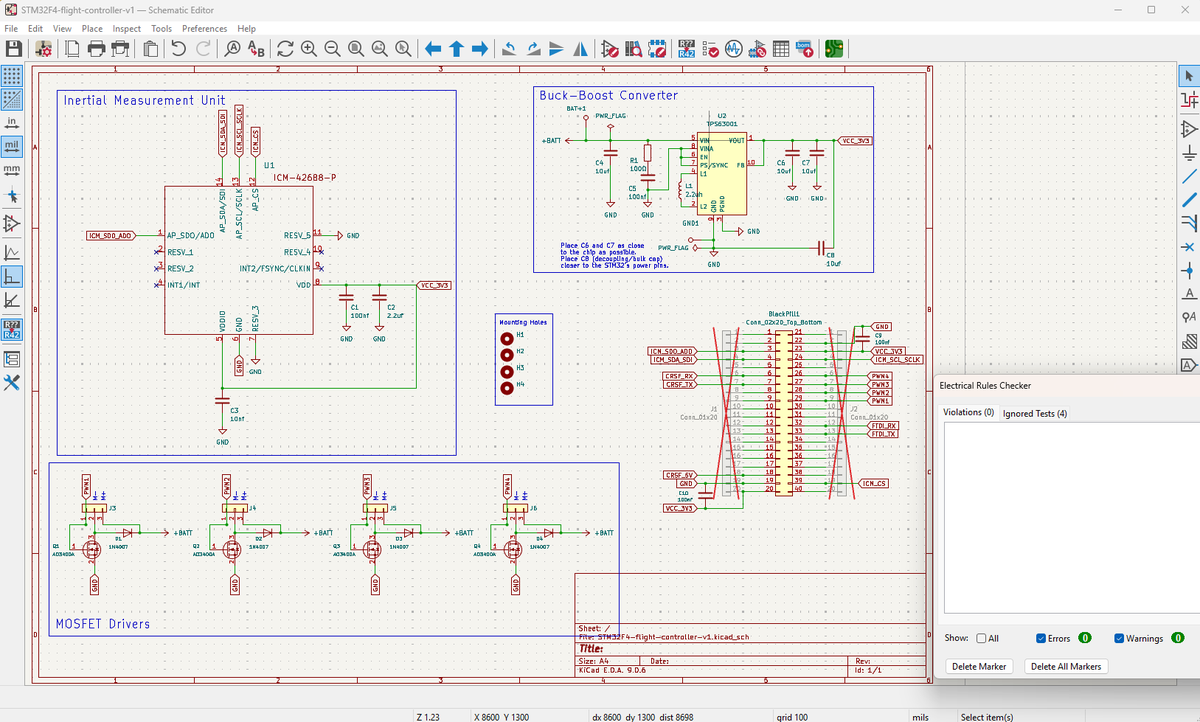Set units to inches
This screenshot has width=1200, height=722.
point(12,122)
